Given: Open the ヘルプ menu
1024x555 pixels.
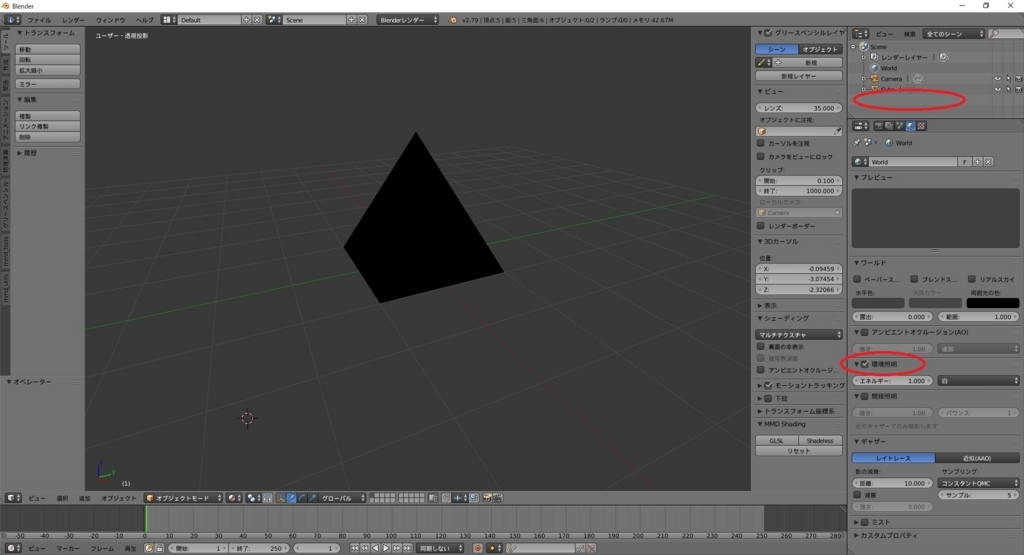Looking at the screenshot, I should pos(144,20).
